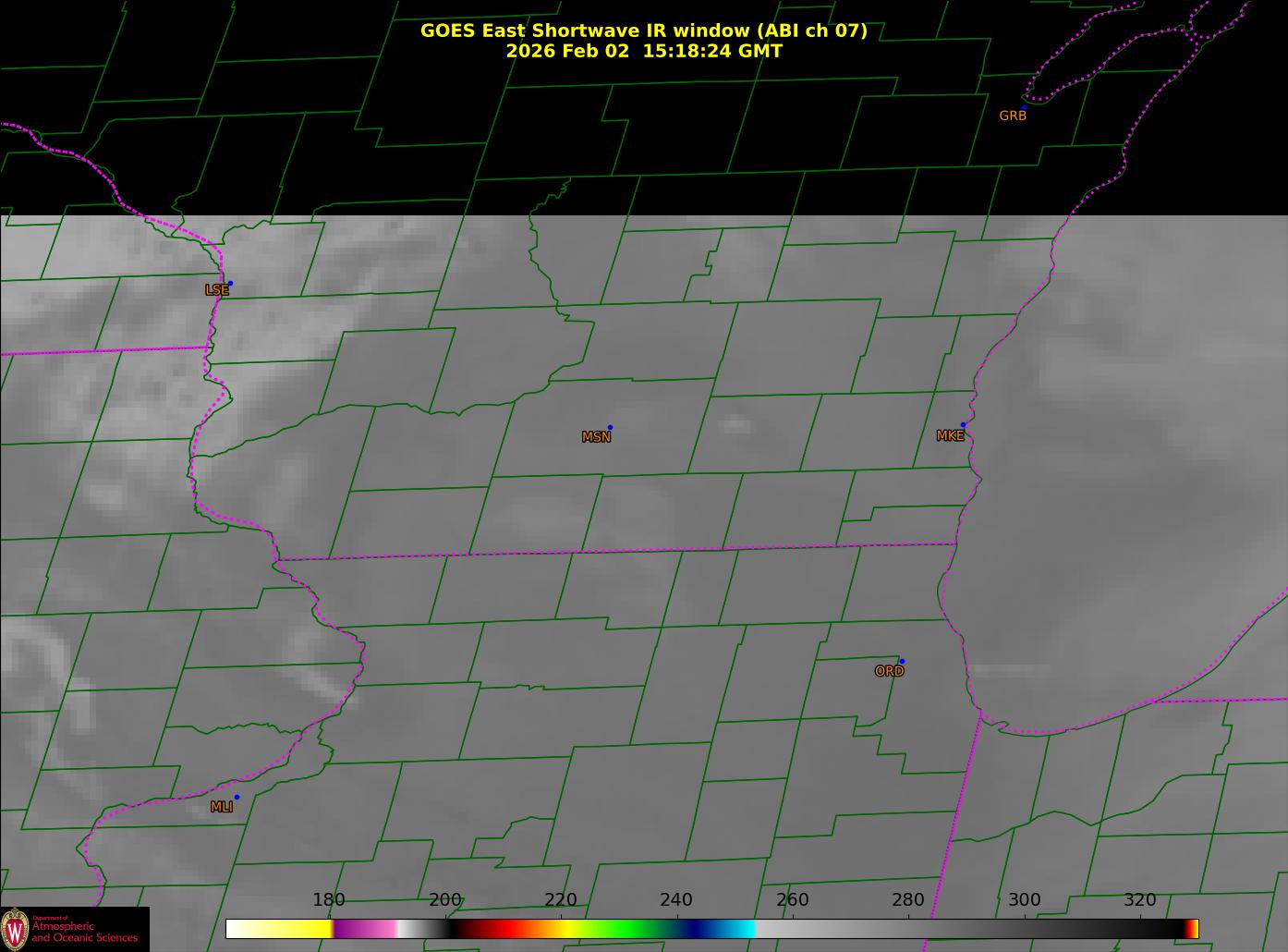1288x952 pixels.
Task: Click the blue dot marking MKE station
Action: pyautogui.click(x=963, y=425)
